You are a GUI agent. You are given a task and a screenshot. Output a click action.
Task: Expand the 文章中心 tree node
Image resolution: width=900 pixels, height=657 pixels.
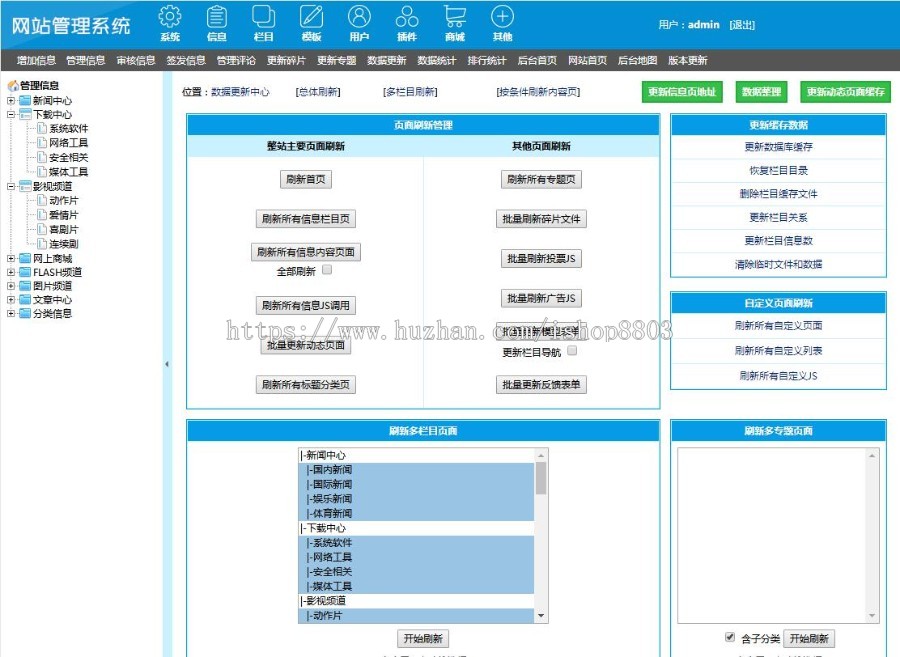pos(11,300)
